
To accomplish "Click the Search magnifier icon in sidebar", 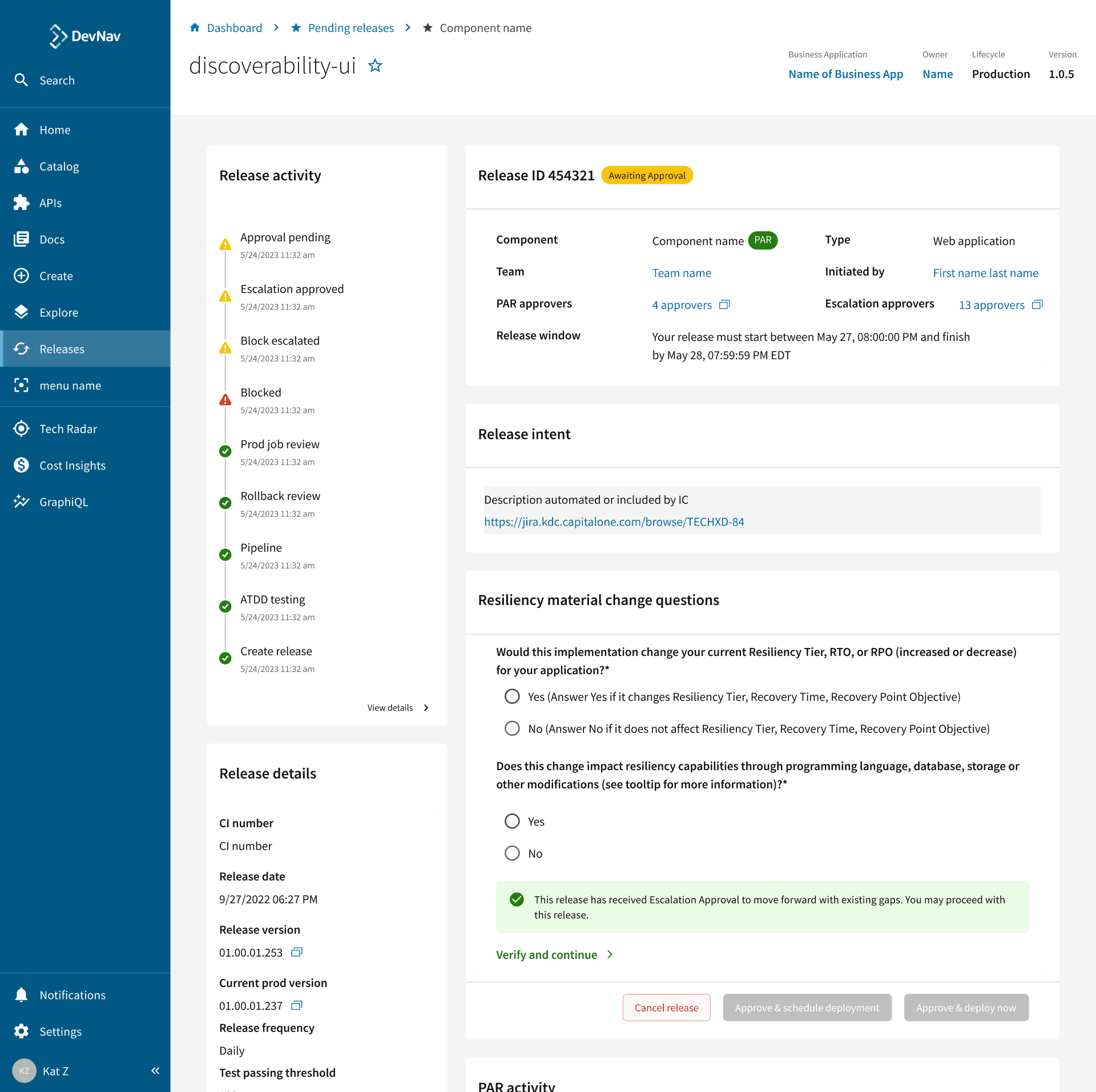I will point(21,80).
